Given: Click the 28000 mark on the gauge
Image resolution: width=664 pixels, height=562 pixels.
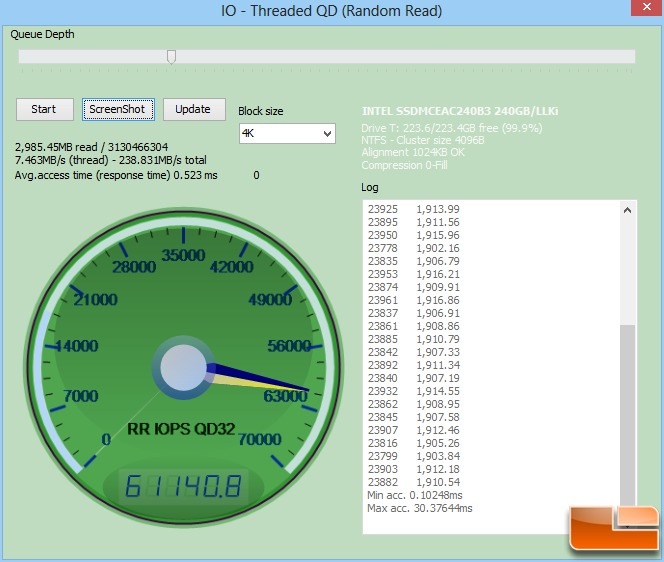Looking at the screenshot, I should (134, 267).
